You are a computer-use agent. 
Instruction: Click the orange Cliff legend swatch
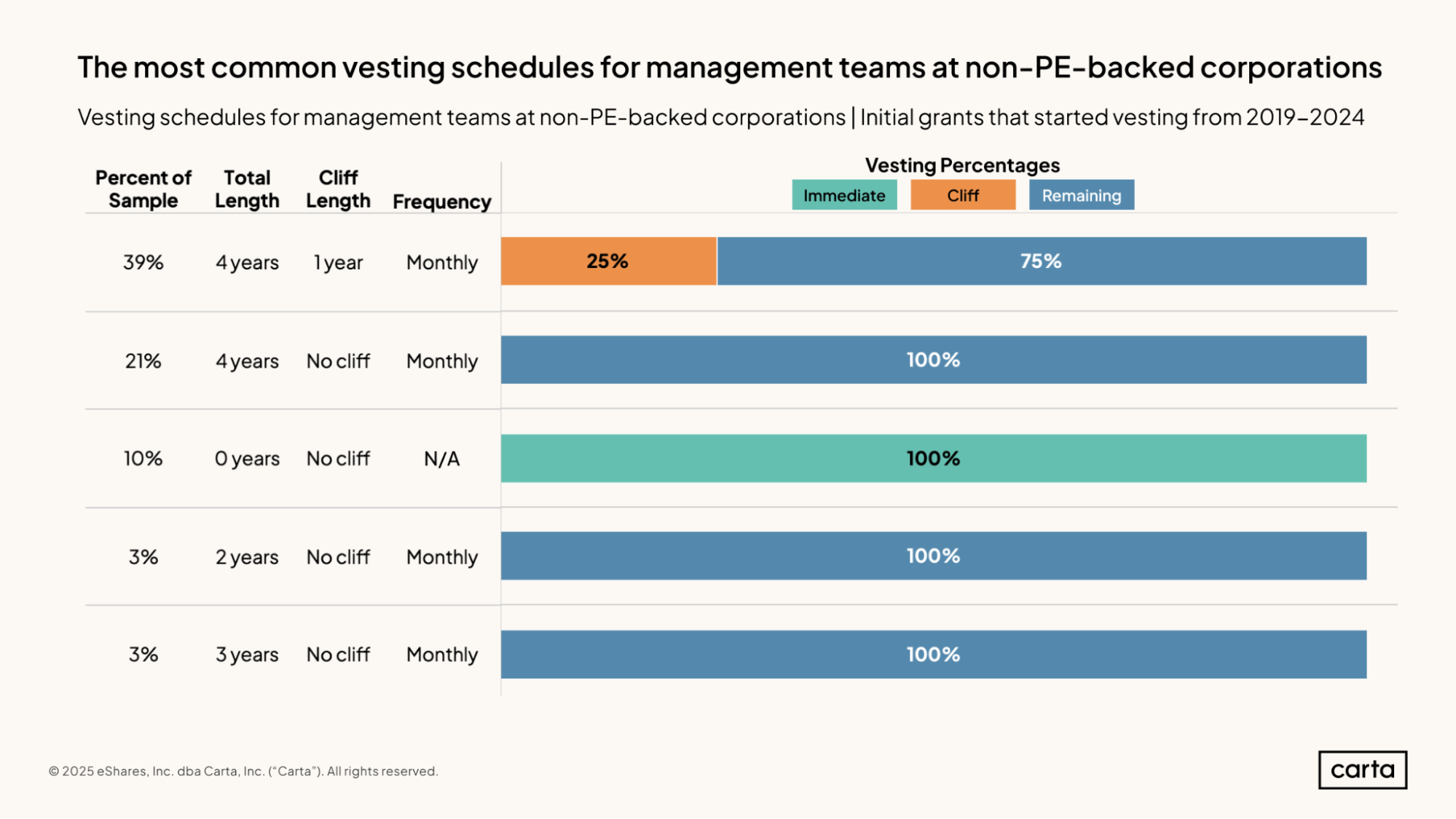962,195
